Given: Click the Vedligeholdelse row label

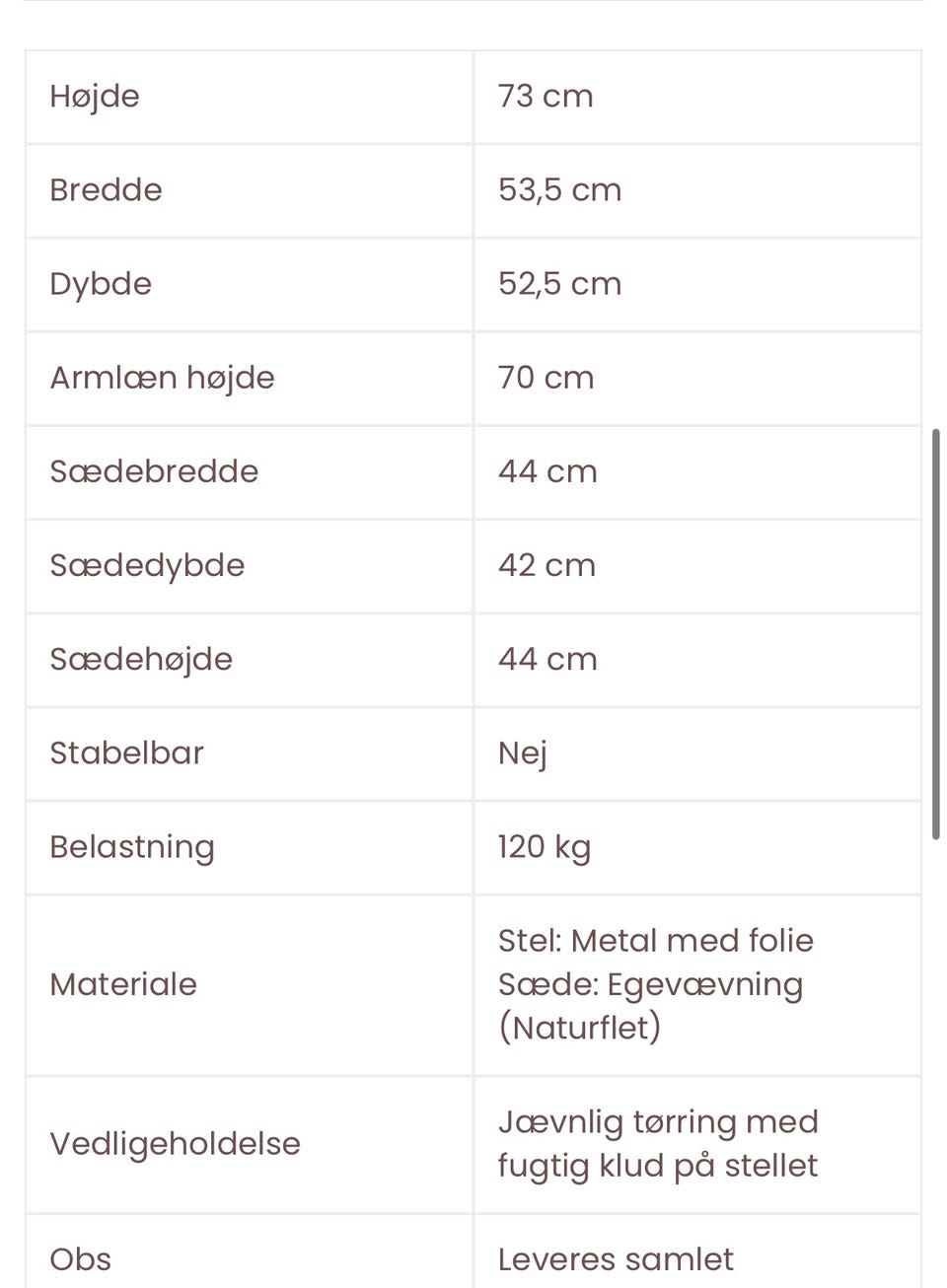Looking at the screenshot, I should point(175,1144).
